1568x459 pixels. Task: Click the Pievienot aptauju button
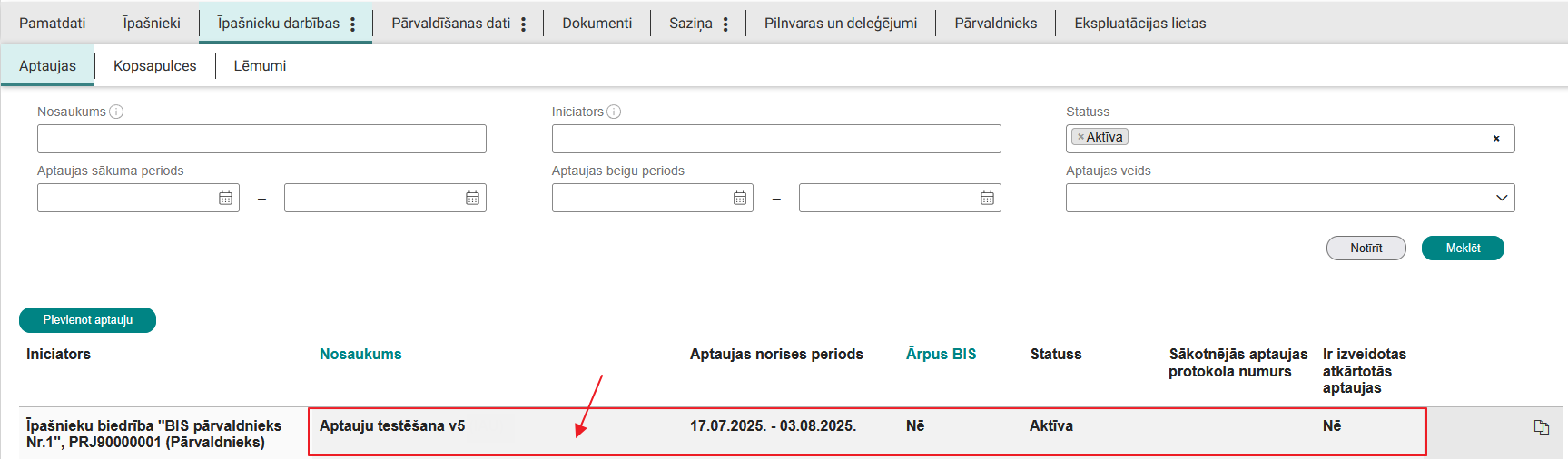pos(87,320)
